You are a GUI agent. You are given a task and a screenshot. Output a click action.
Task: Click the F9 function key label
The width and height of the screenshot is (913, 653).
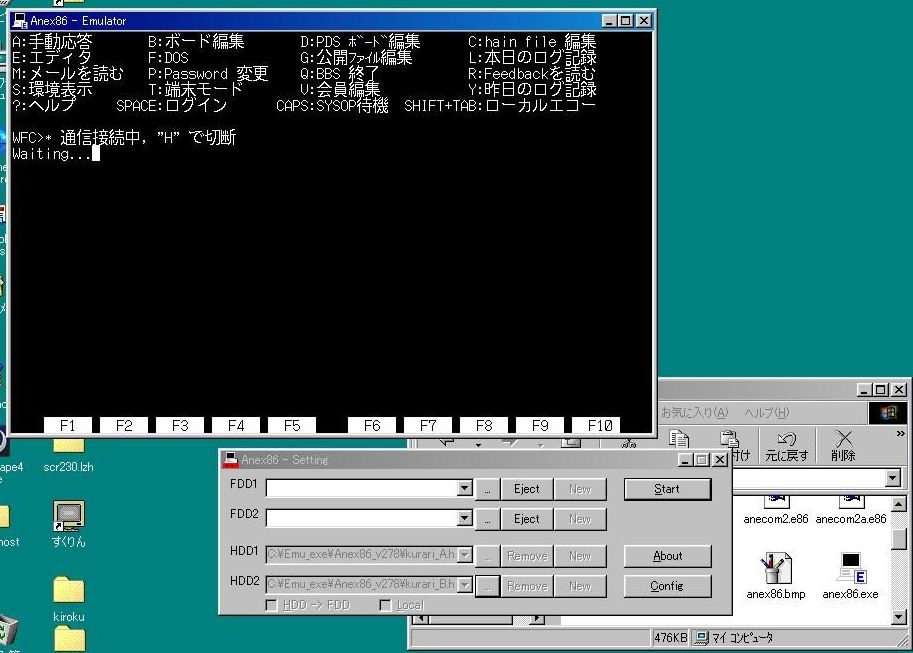point(540,425)
